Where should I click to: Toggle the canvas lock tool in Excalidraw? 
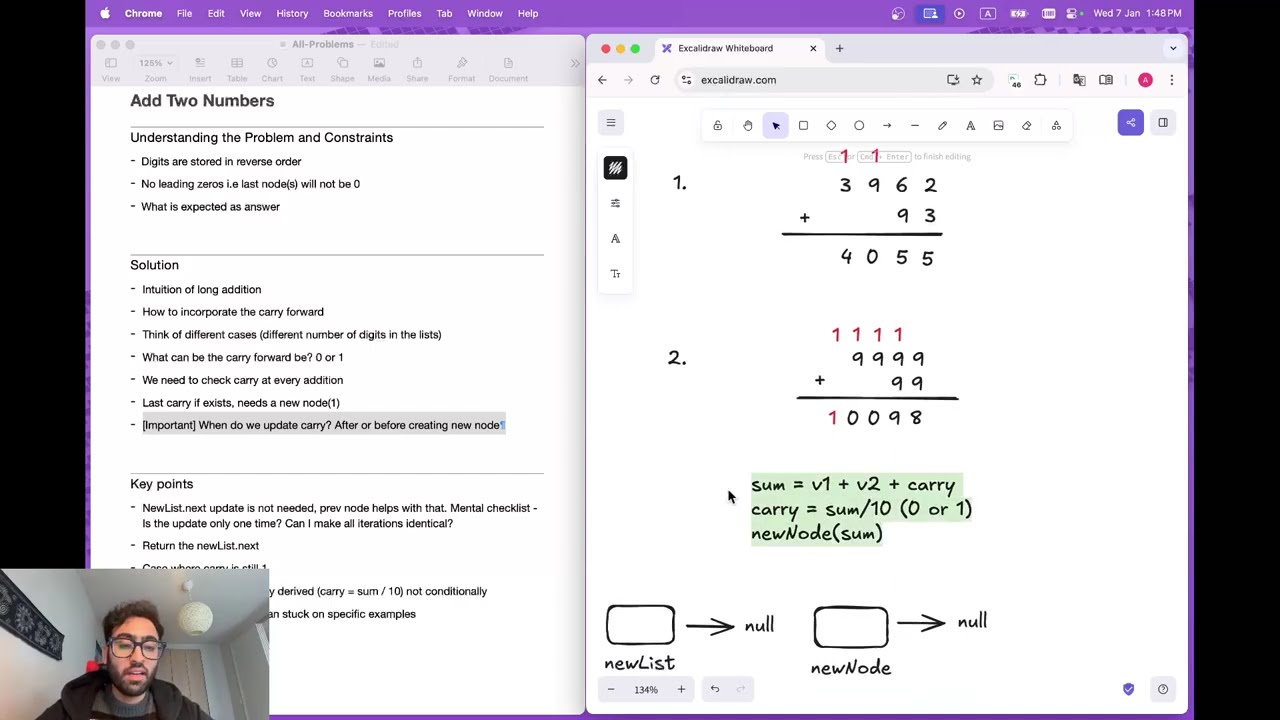pos(717,126)
